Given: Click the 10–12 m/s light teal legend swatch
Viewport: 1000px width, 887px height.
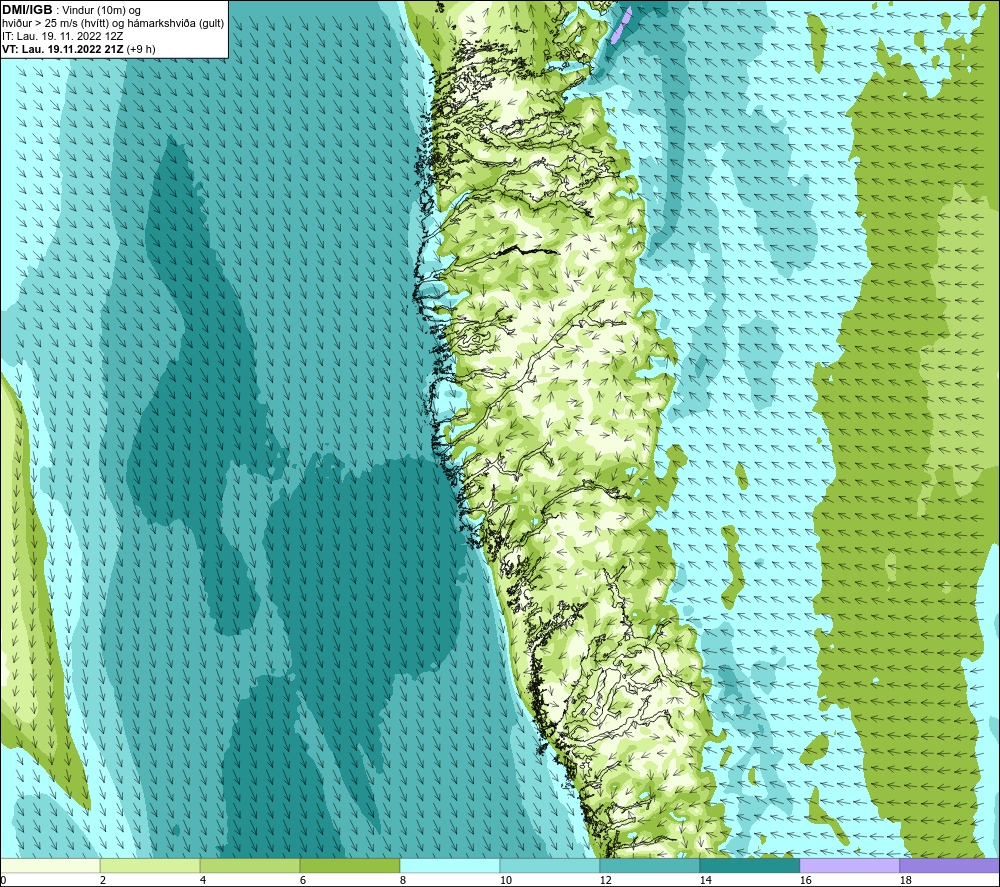Looking at the screenshot, I should 550,865.
